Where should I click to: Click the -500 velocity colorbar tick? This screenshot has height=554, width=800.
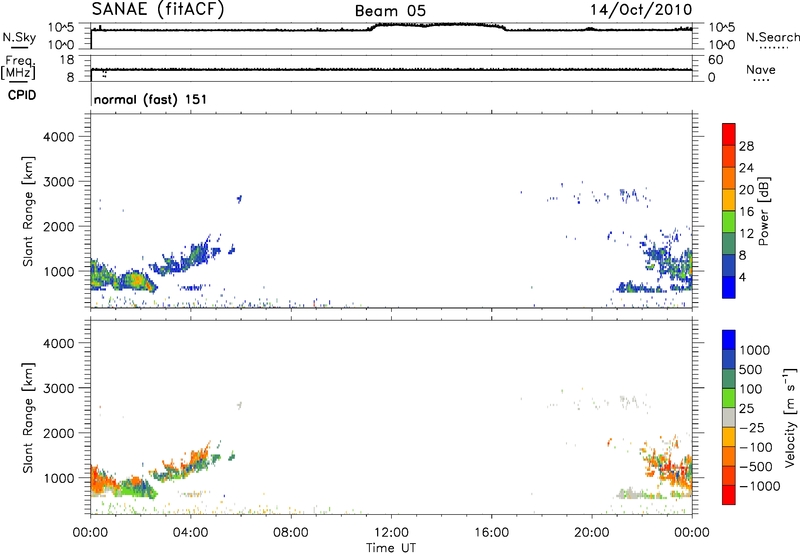coord(756,467)
